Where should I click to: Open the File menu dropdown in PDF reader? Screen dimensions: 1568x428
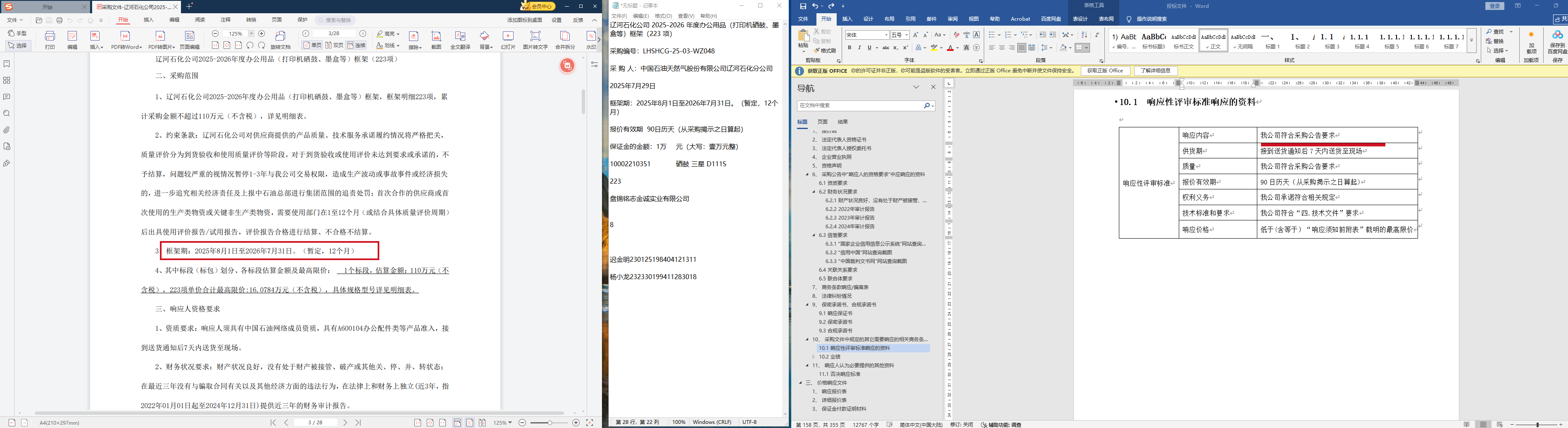[14, 20]
